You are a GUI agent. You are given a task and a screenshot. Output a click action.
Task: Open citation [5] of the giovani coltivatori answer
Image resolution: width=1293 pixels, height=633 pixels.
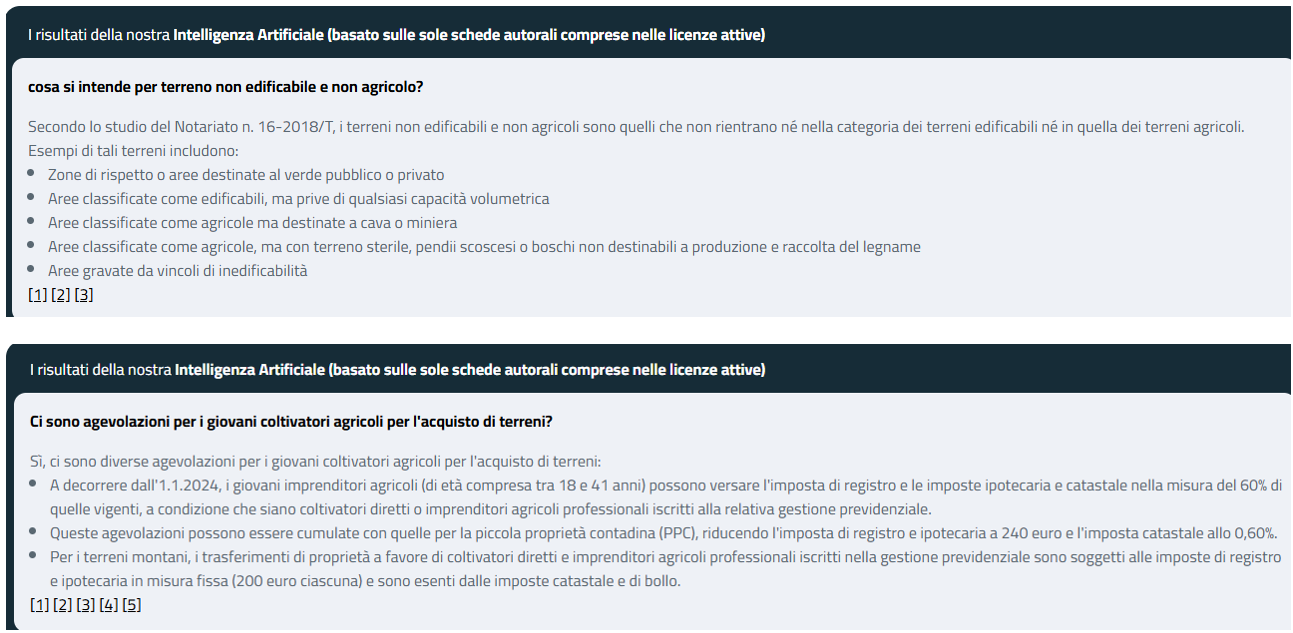point(132,605)
